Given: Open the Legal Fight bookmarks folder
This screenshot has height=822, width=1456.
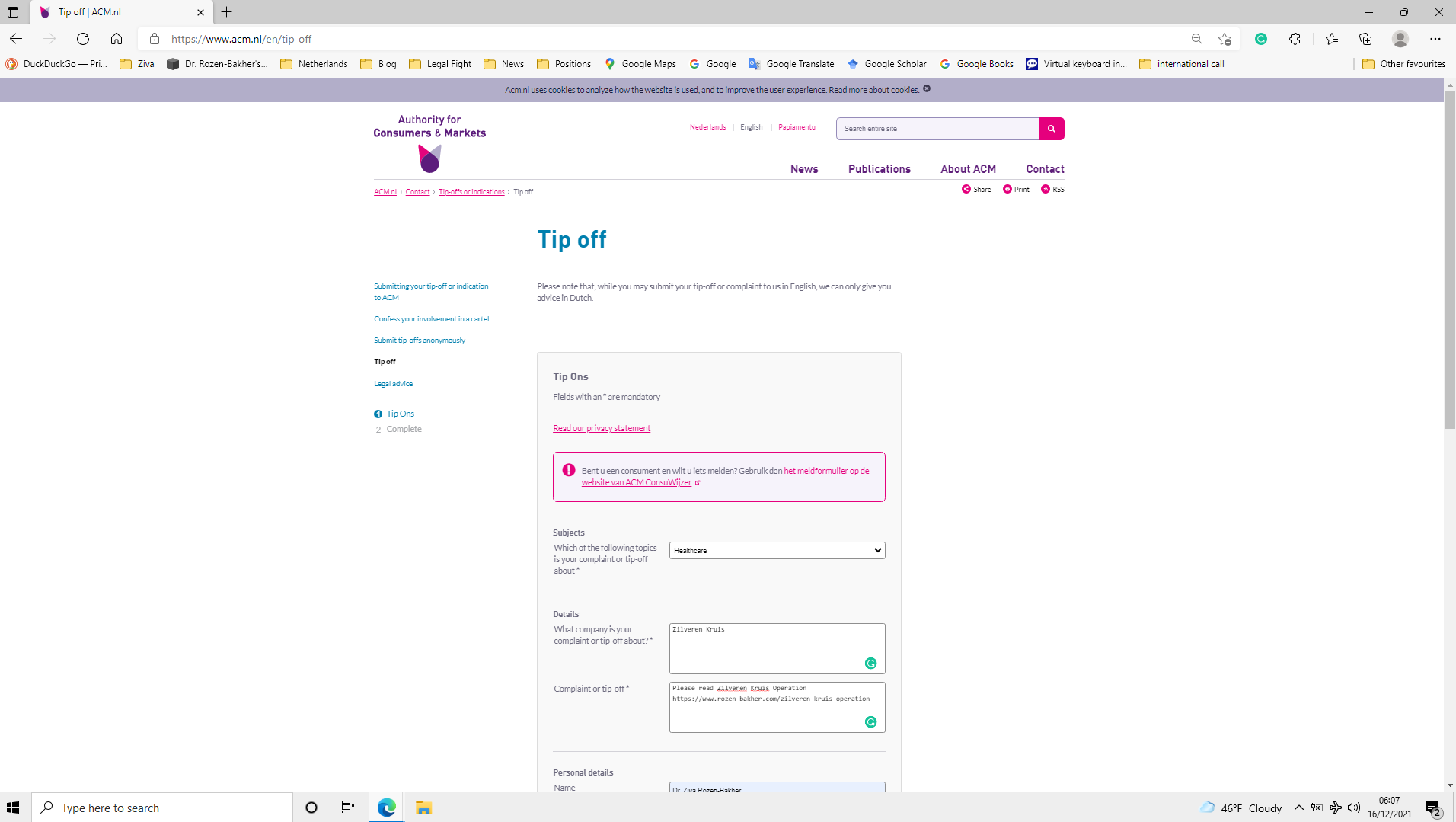Looking at the screenshot, I should [x=440, y=64].
